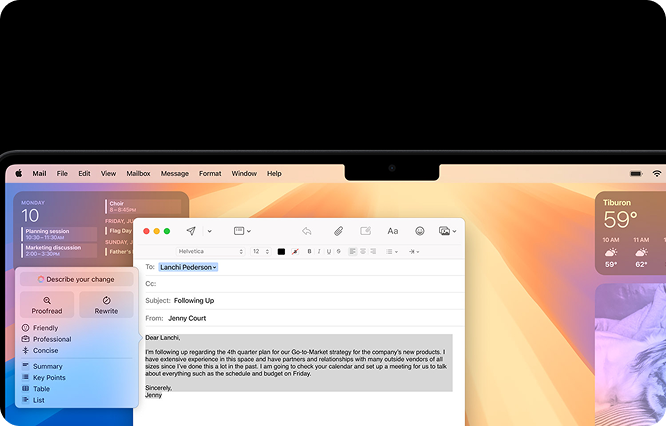The height and width of the screenshot is (426, 666).
Task: Click the attach file paperclip icon
Action: coord(338,231)
